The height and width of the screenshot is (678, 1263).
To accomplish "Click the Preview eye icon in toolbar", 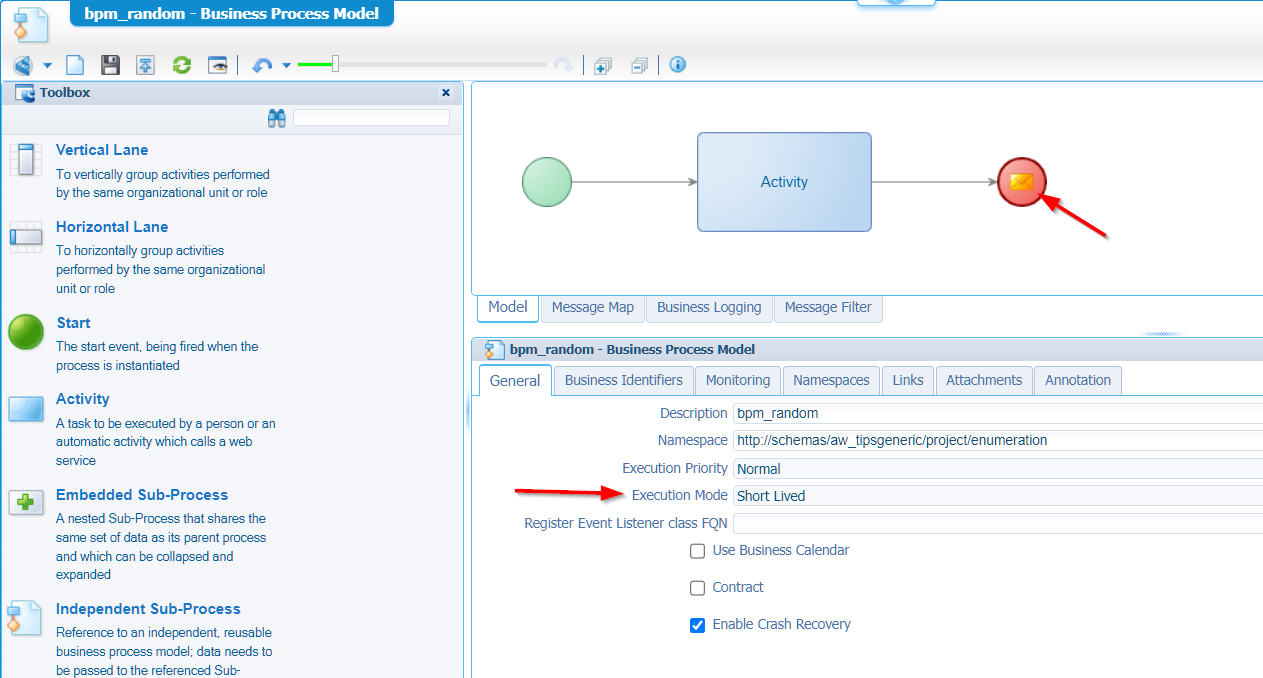I will coord(217,65).
